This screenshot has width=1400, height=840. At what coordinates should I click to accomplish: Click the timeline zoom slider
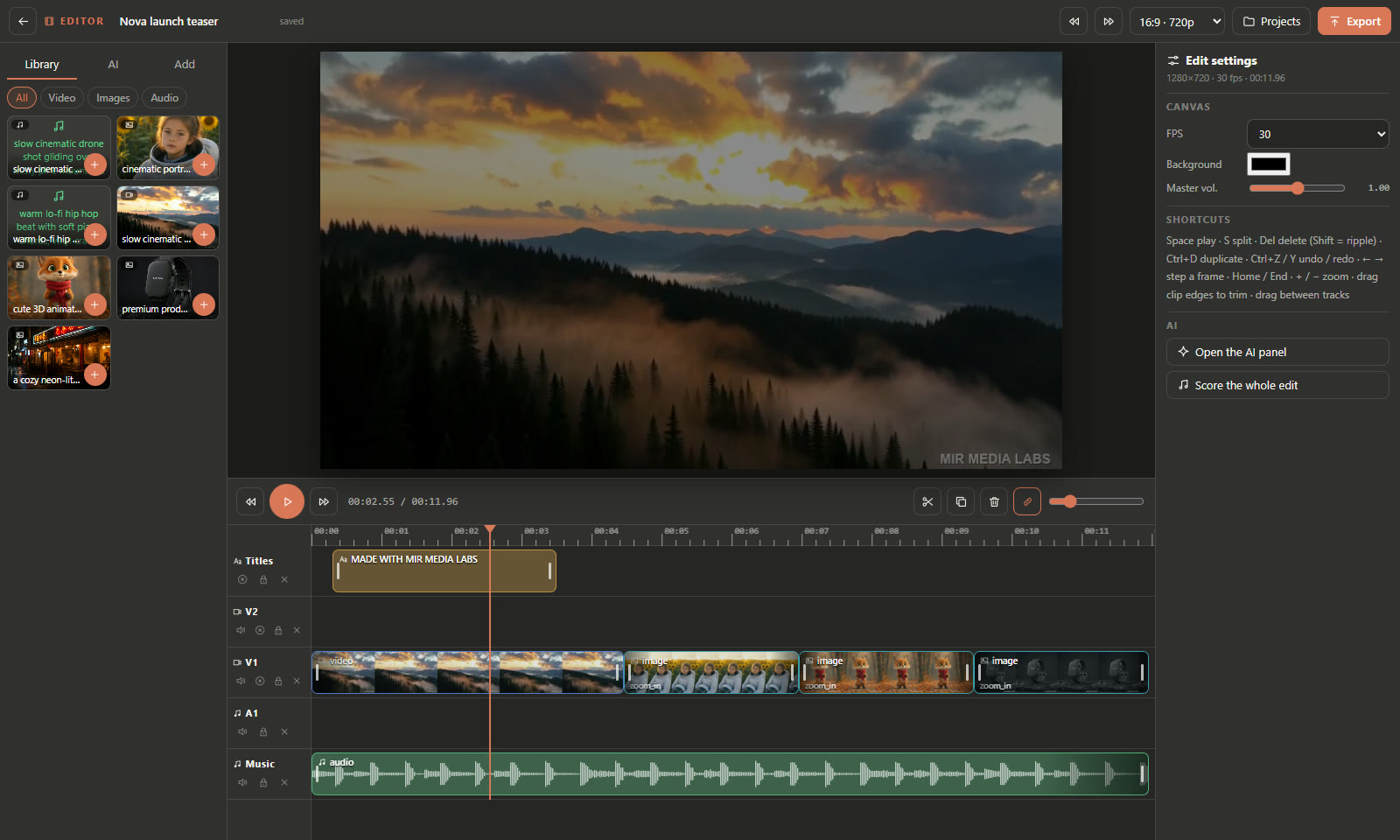click(1096, 501)
